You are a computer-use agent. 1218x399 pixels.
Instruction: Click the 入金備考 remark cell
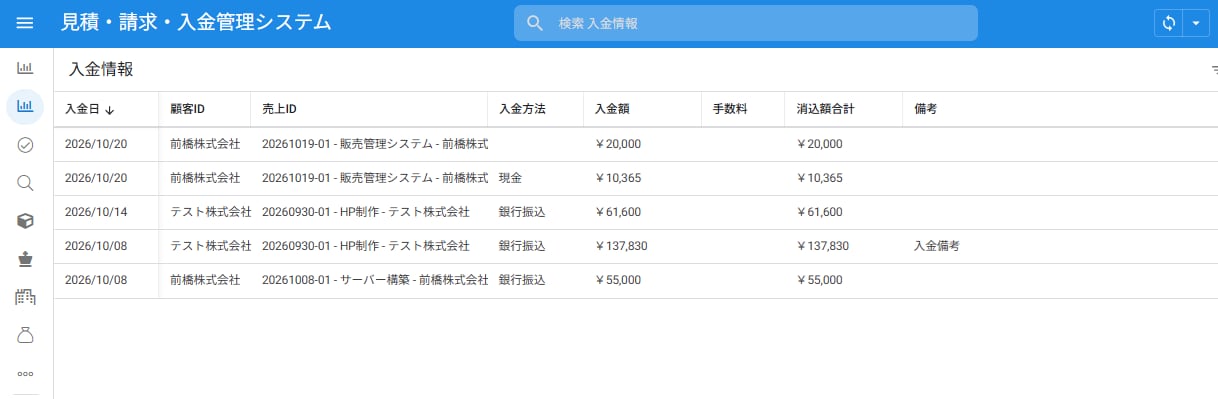click(x=937, y=246)
